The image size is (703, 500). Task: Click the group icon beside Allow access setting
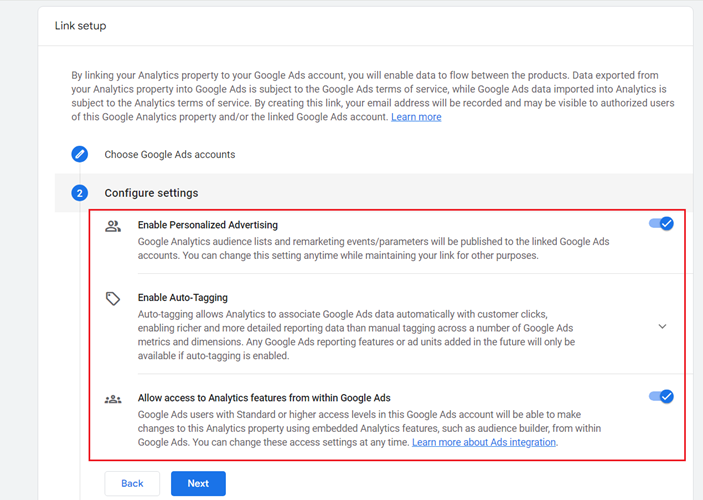pos(113,399)
